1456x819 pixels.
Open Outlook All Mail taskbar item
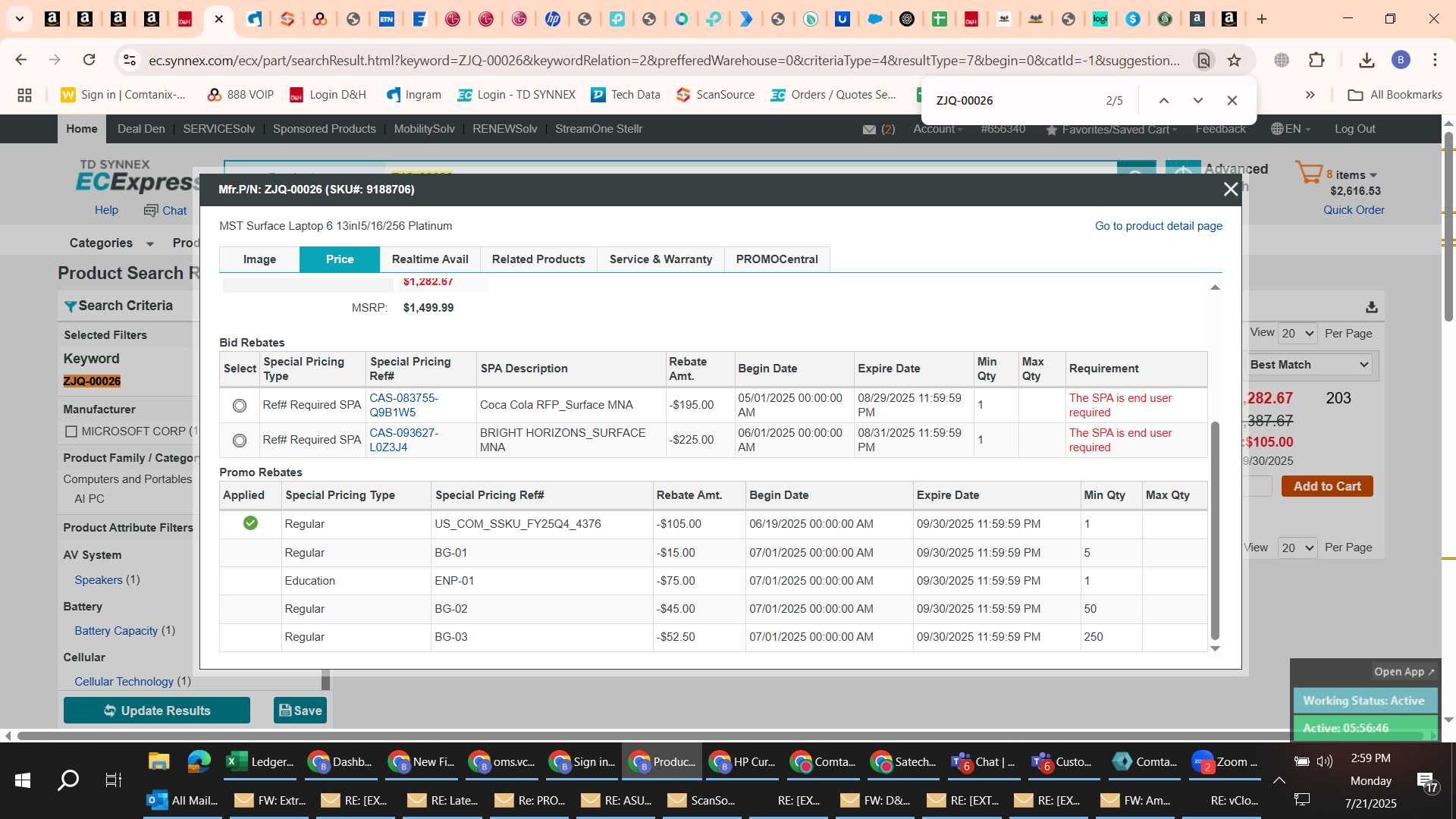182,801
